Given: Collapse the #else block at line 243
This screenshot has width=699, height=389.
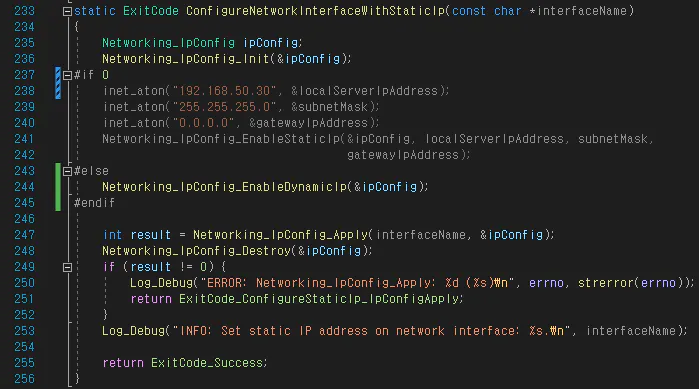Looking at the screenshot, I should click(67, 172).
